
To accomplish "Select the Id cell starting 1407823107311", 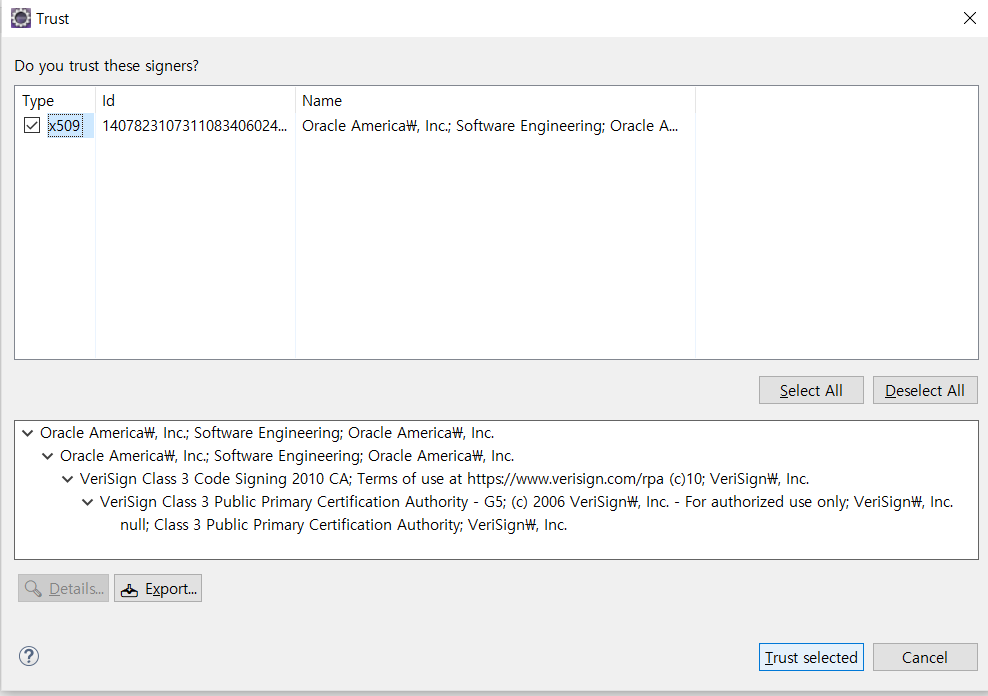I will [195, 125].
